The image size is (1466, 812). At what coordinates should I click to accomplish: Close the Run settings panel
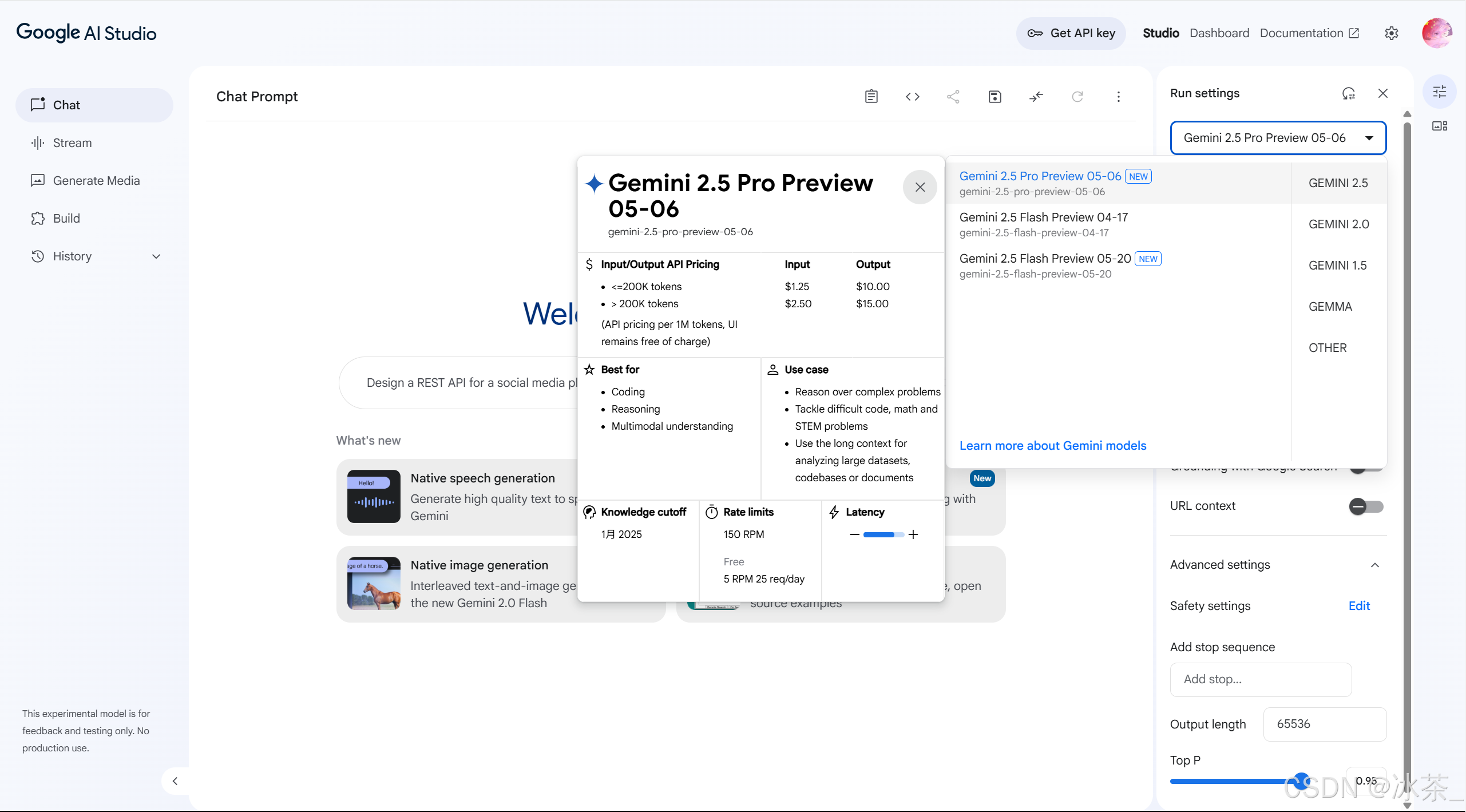tap(1383, 93)
